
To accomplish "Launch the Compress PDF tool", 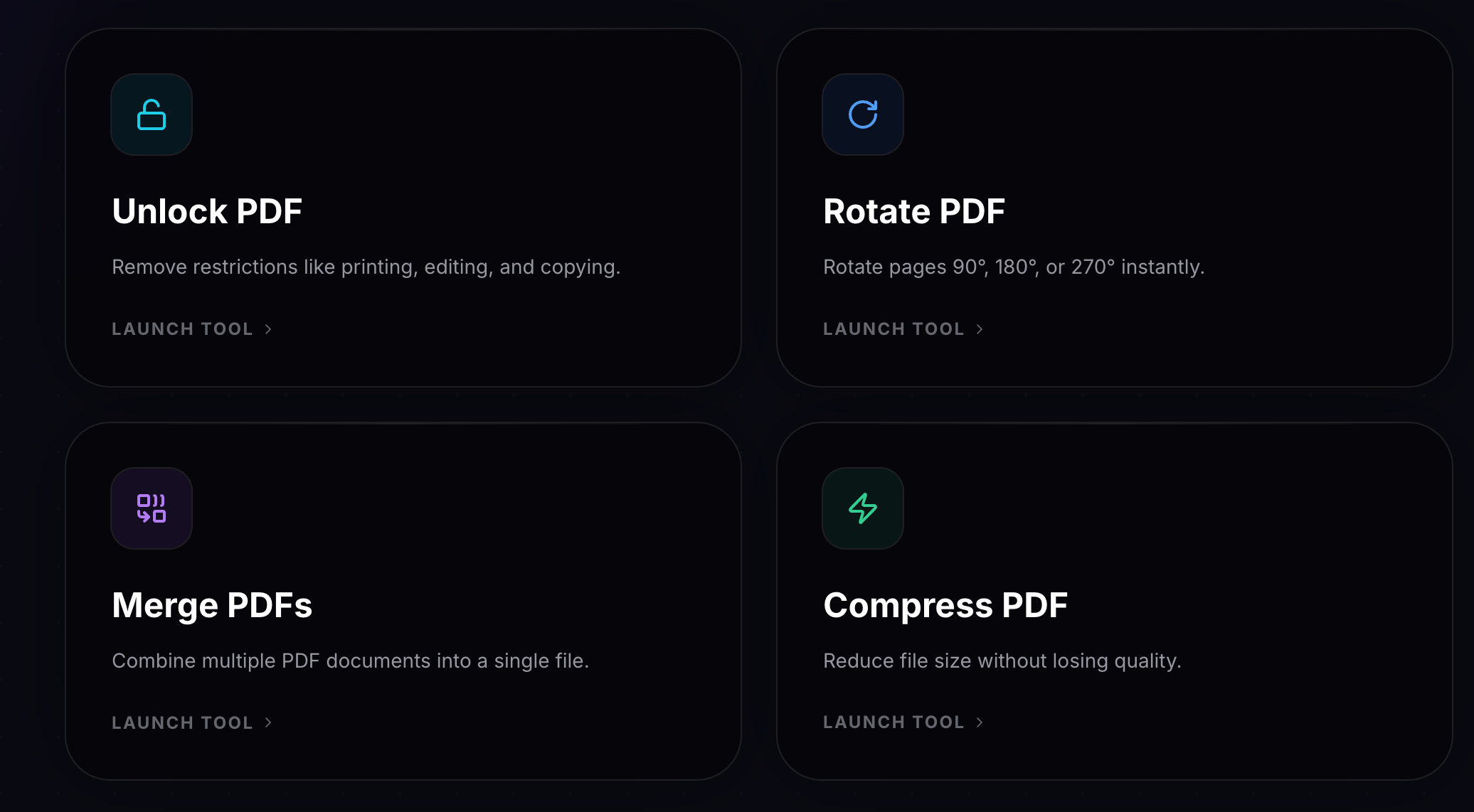I will (x=894, y=722).
